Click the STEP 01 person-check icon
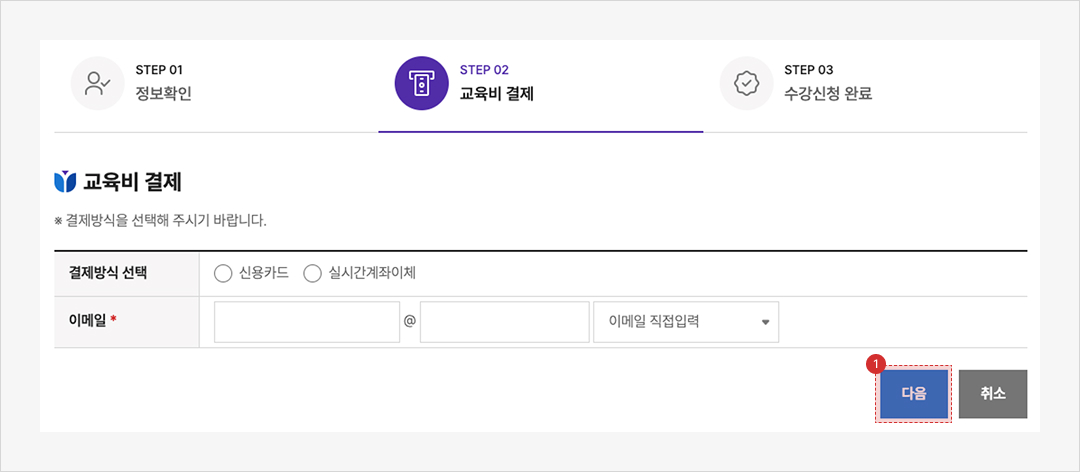This screenshot has height=472, width=1080. pyautogui.click(x=97, y=83)
